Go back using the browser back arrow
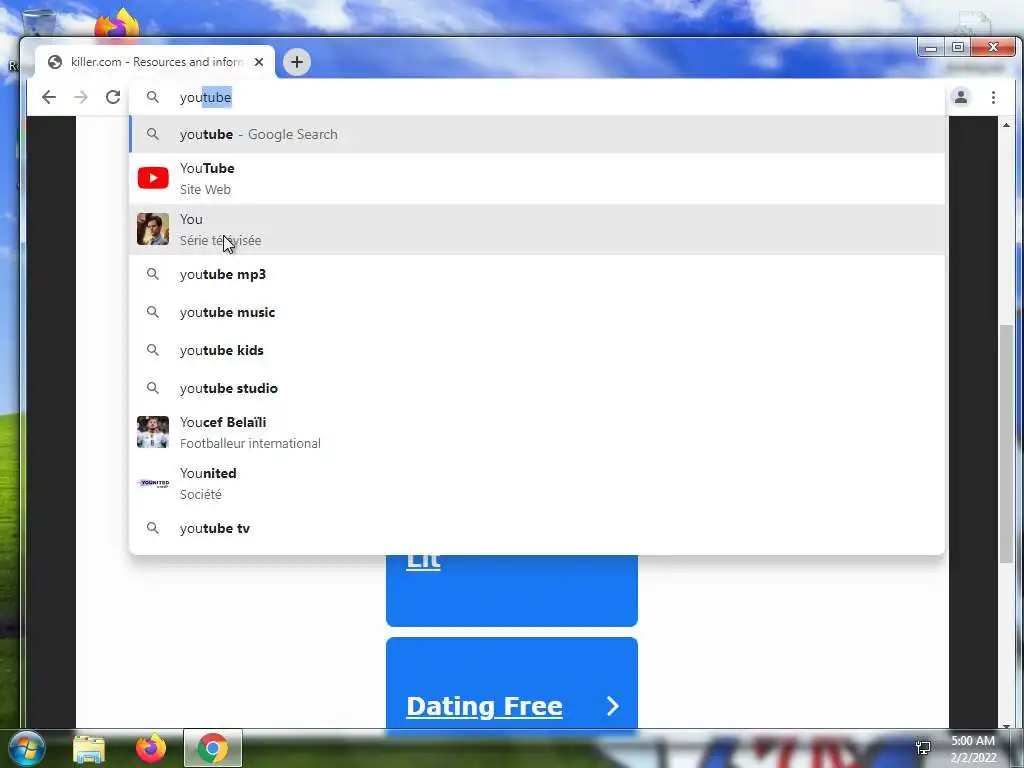The image size is (1024, 768). 49,97
